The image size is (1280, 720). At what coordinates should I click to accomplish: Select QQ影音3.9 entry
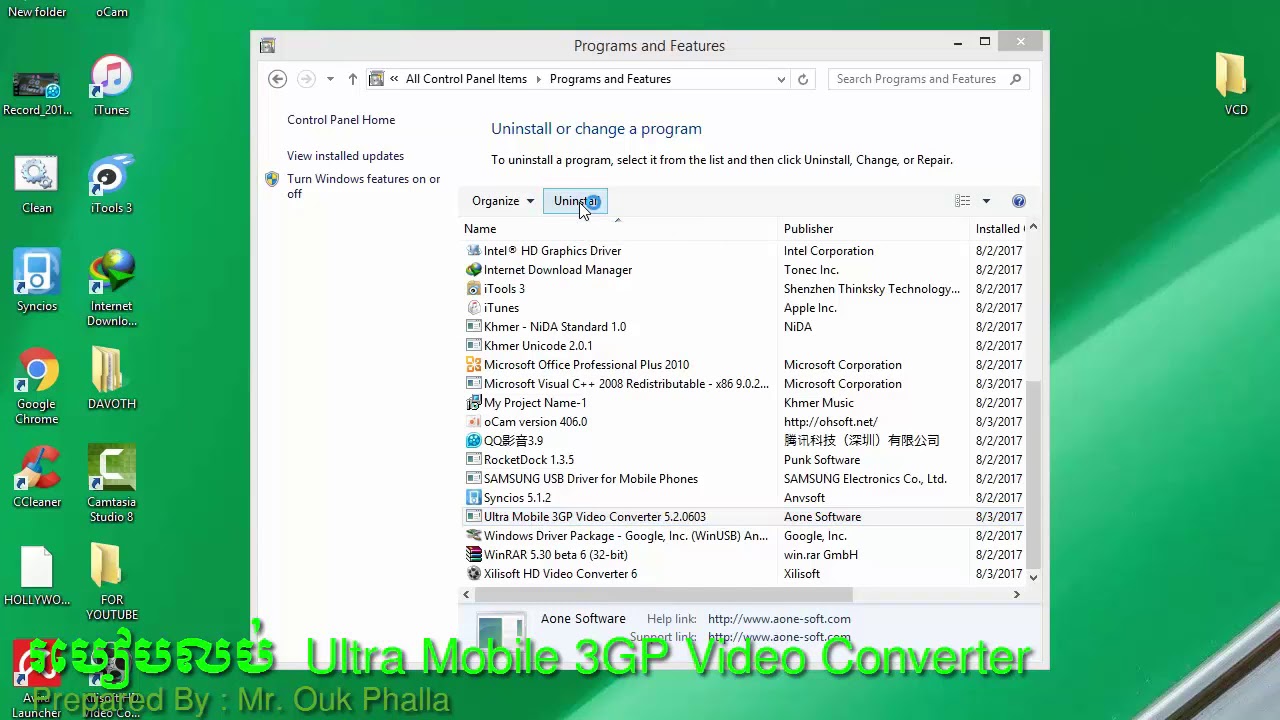pyautogui.click(x=743, y=441)
